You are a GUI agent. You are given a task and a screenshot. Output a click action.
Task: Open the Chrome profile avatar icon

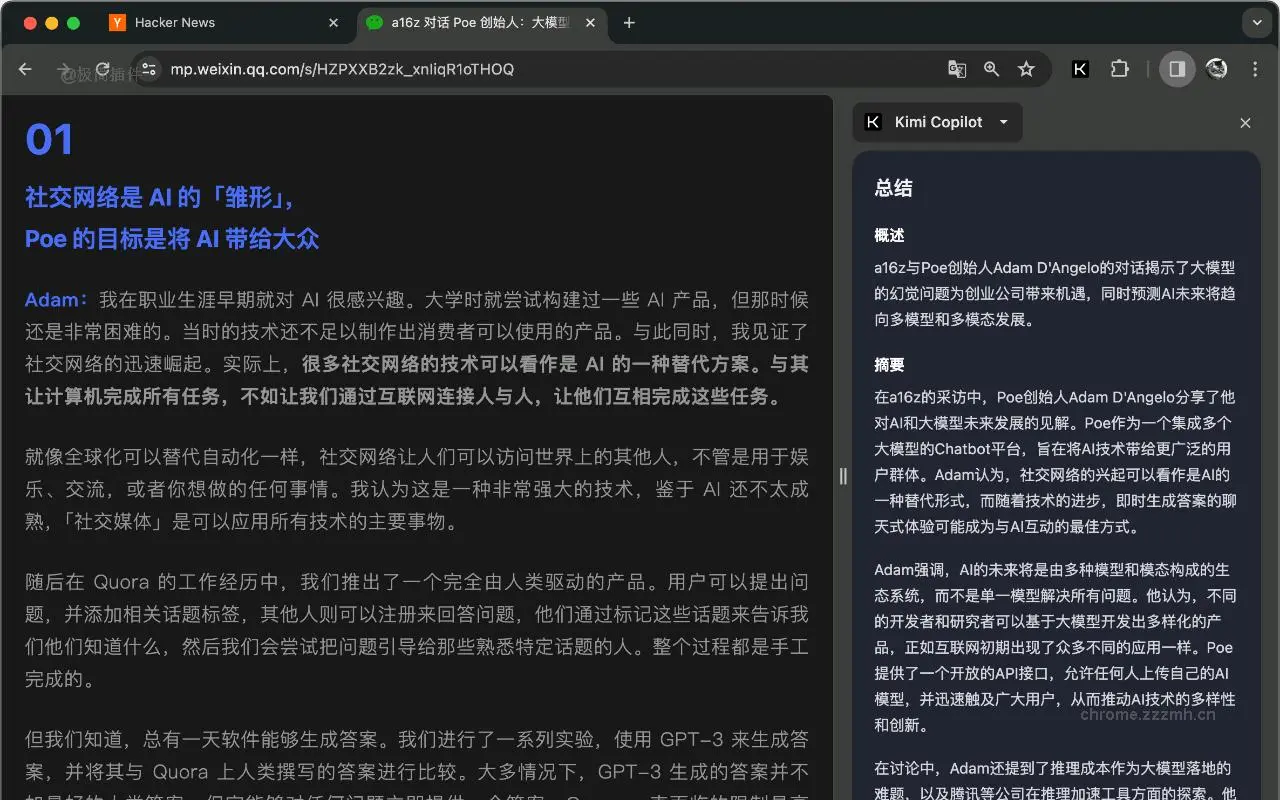click(x=1216, y=69)
